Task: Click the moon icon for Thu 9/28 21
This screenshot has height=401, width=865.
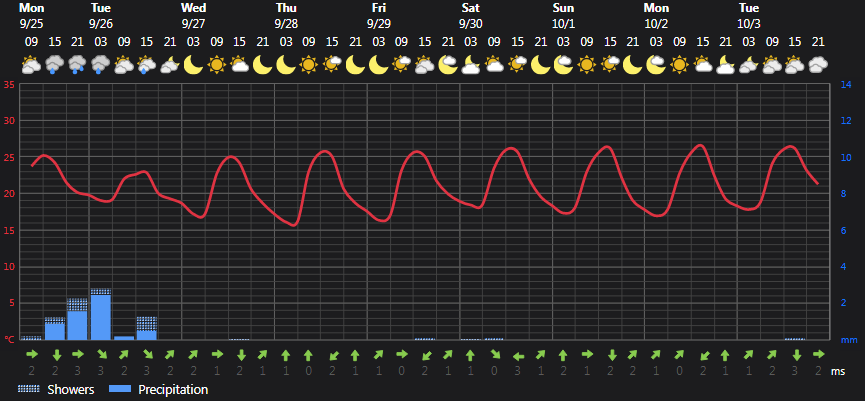Action: [x=355, y=65]
